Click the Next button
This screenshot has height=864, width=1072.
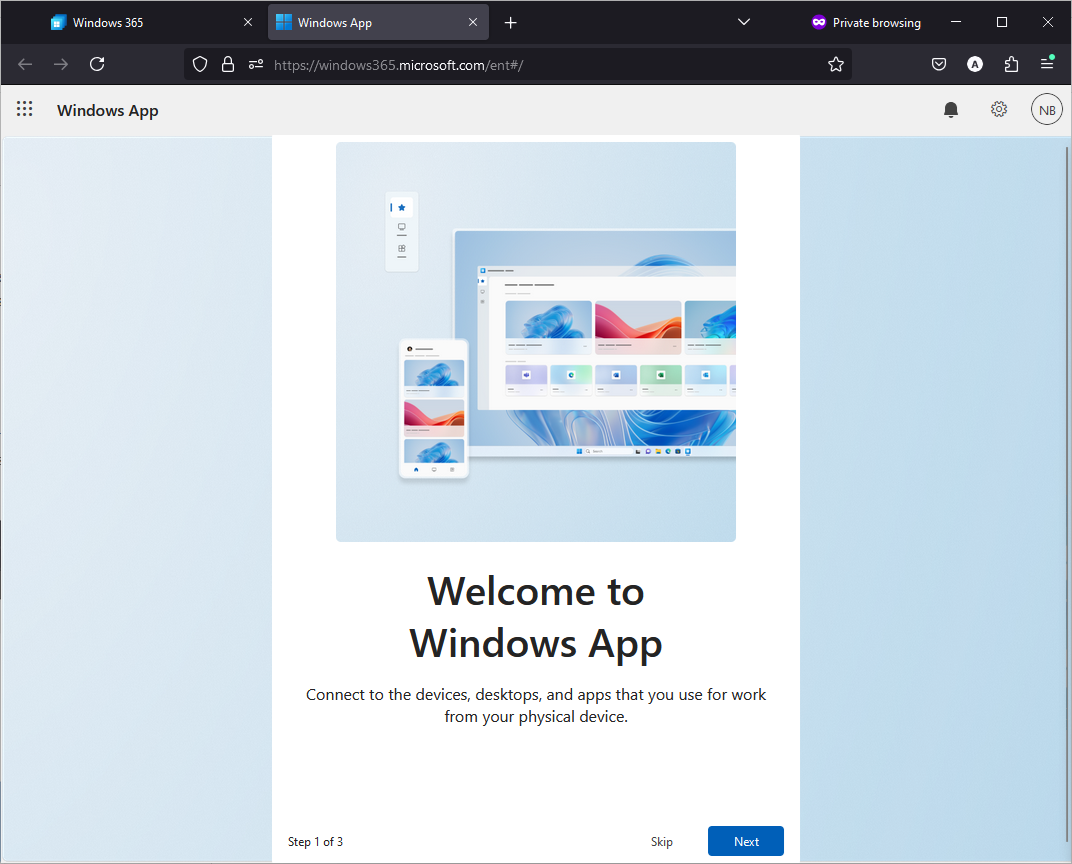(x=746, y=841)
